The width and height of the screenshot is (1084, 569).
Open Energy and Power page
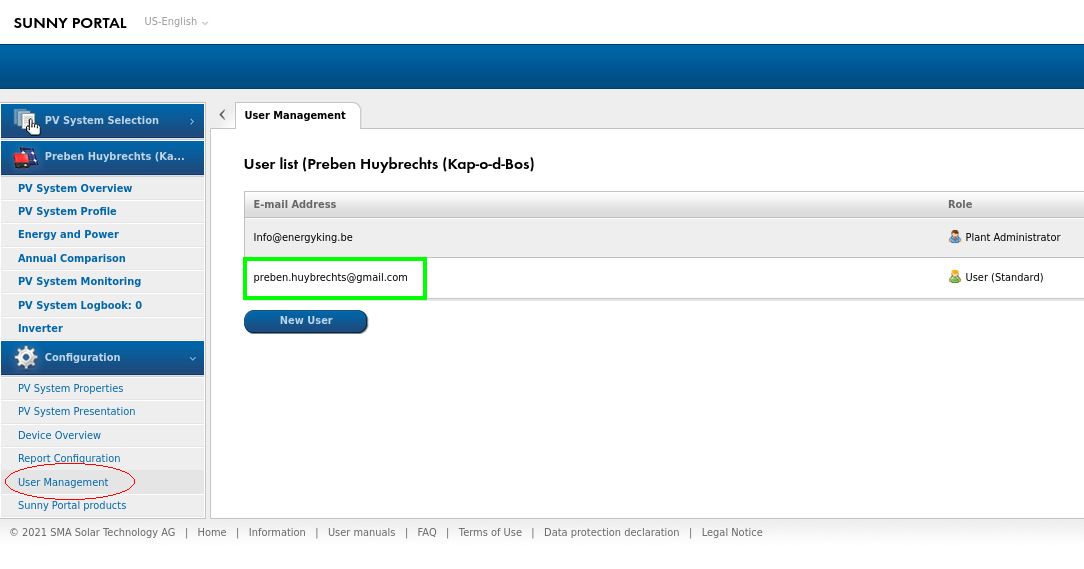point(68,234)
